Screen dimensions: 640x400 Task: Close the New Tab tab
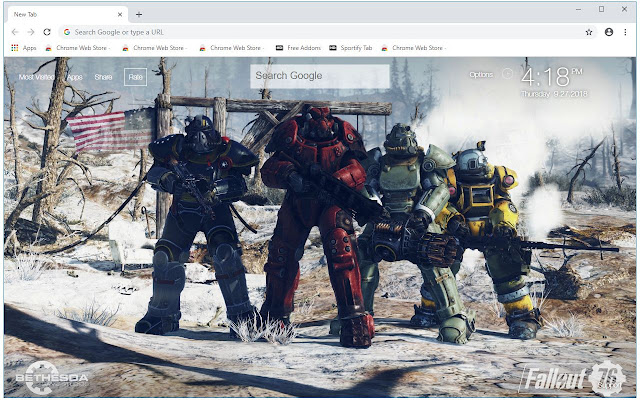point(120,14)
